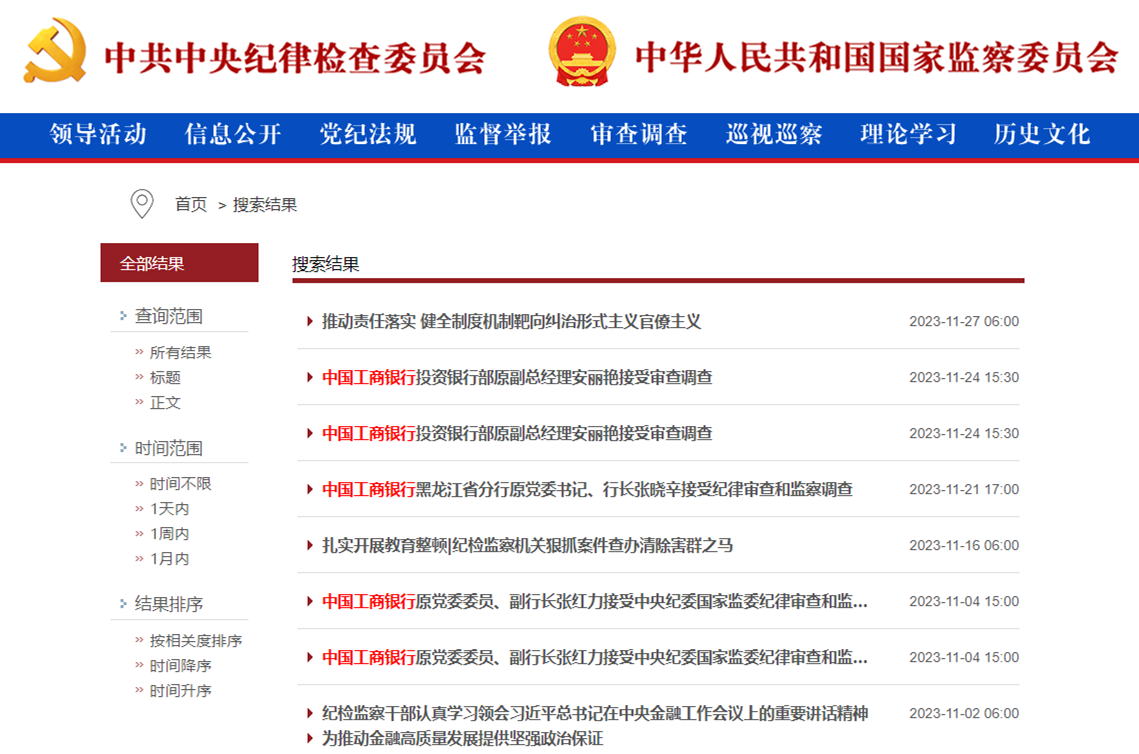
Task: Open first 安丽艳接受审查调查 result
Action: click(517, 377)
